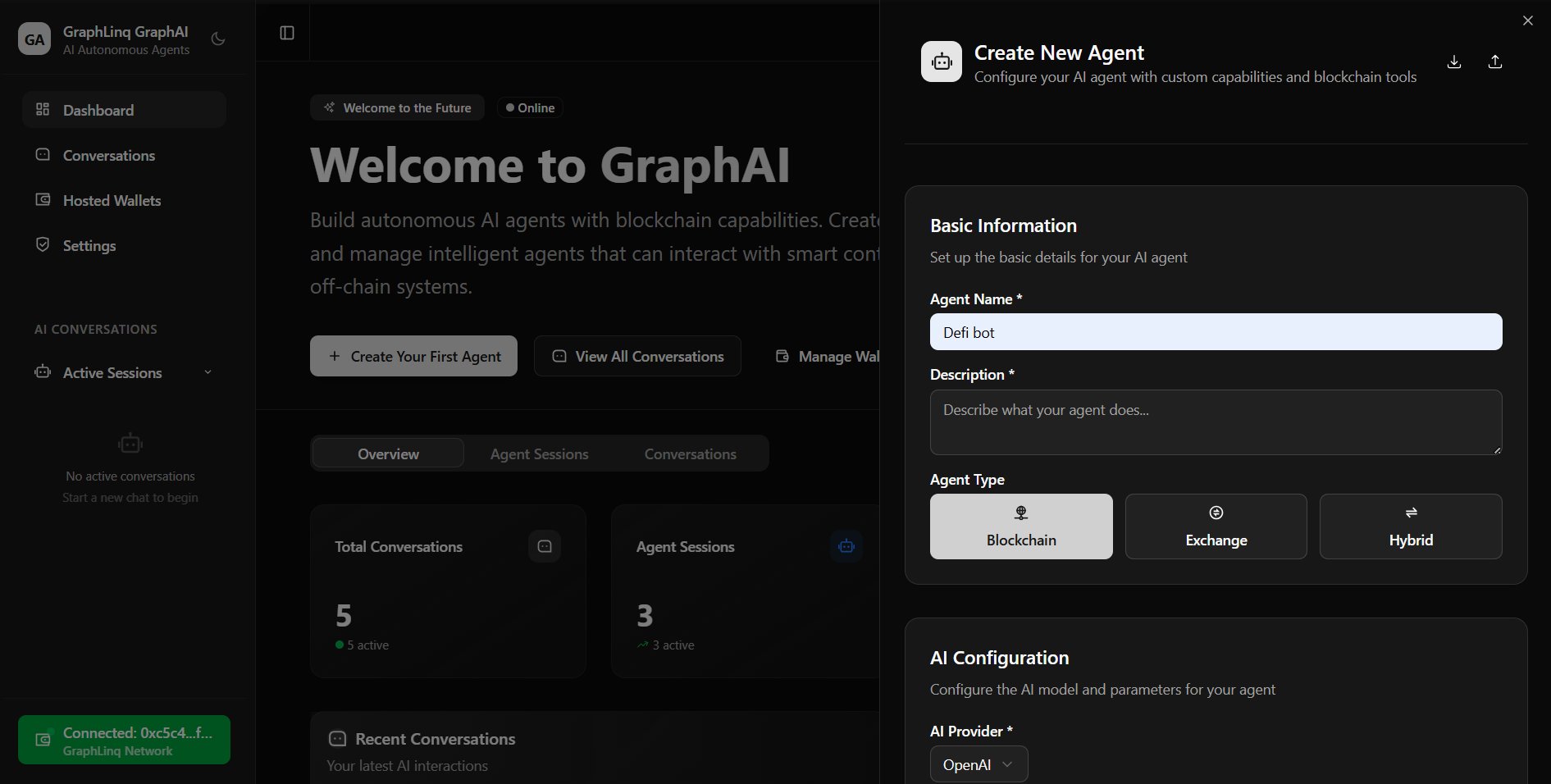Switch to the Agent Sessions tab
Image resolution: width=1551 pixels, height=784 pixels.
(x=539, y=454)
